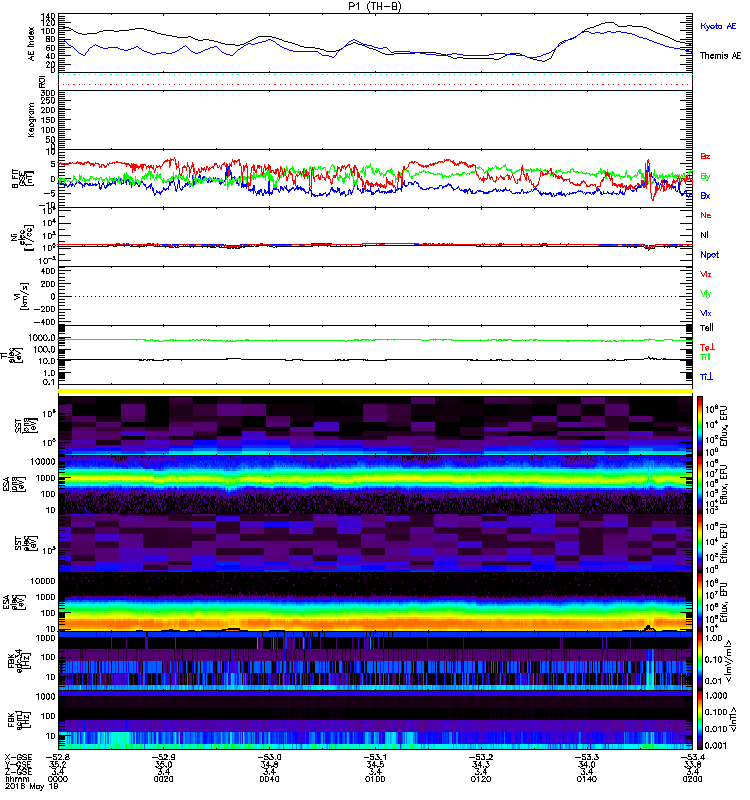Click the blue Ti perpendicular legend label
Screen dimensions: 750x800
coord(706,377)
